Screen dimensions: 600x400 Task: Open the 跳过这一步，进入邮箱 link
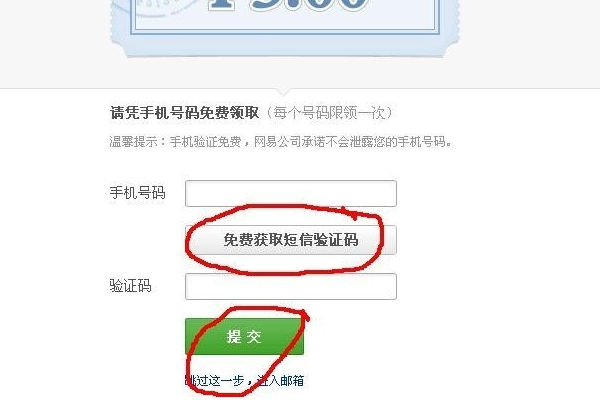coord(245,380)
